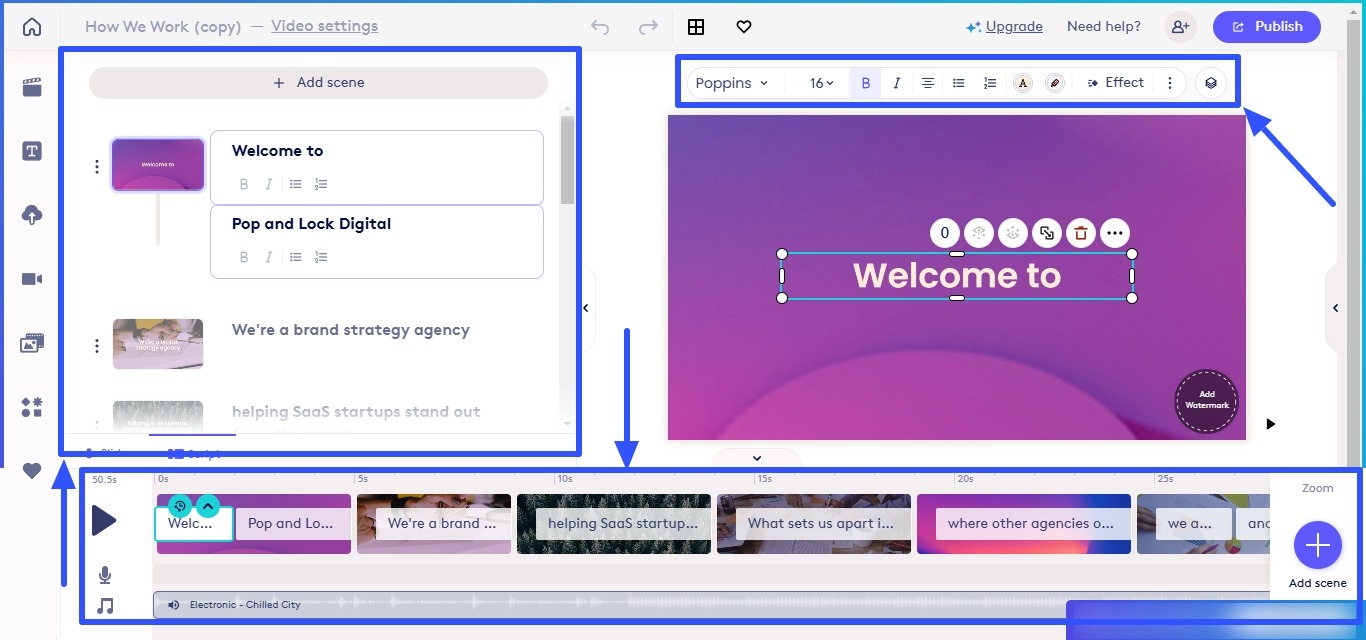
Task: Enable bulleted list formatting
Action: coord(958,82)
